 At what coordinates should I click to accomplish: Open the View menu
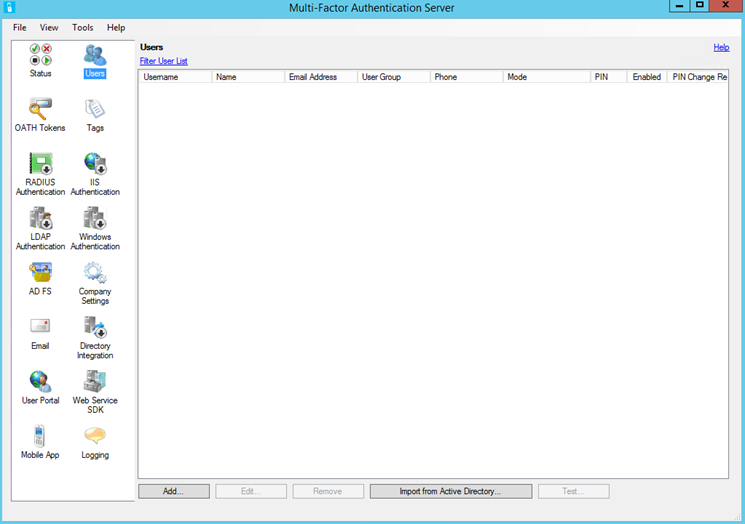point(49,28)
